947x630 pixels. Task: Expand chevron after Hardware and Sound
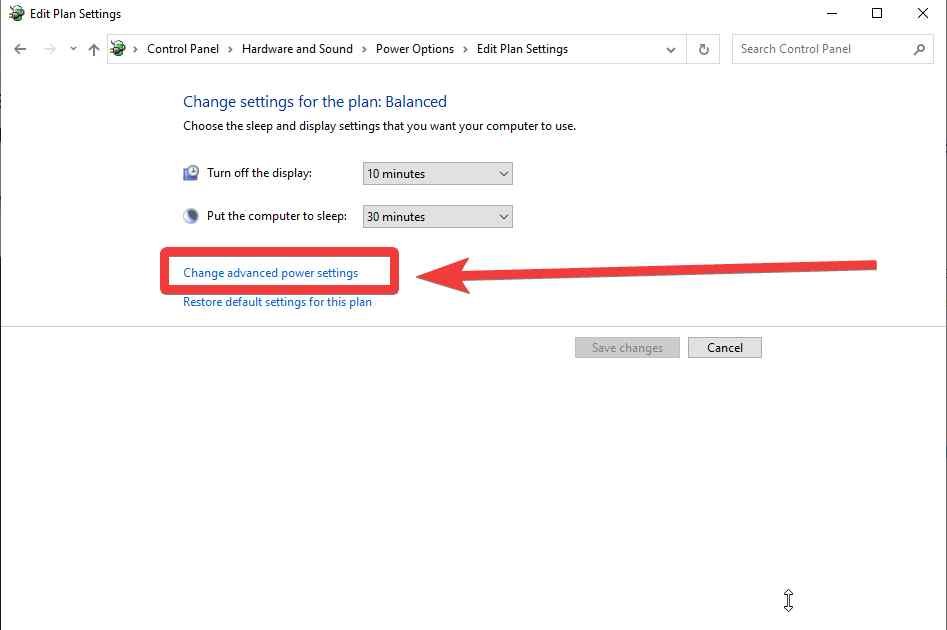pos(364,50)
